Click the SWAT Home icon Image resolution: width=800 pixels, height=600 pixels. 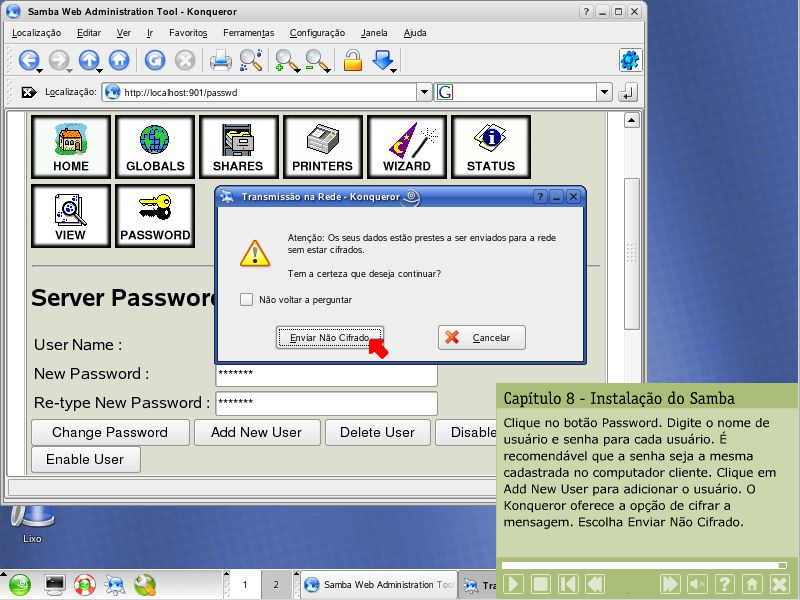(x=71, y=147)
